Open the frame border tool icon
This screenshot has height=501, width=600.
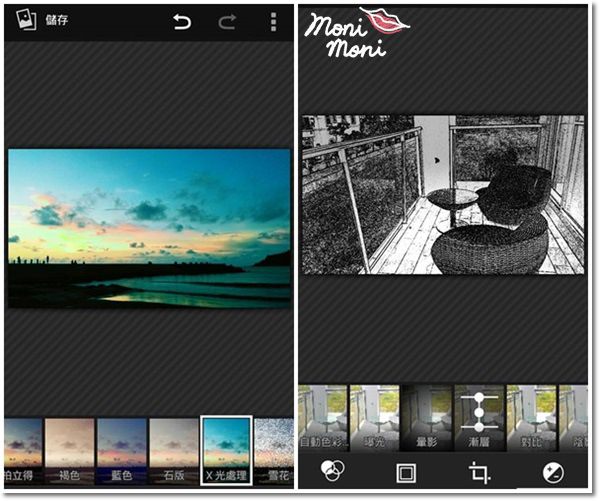click(406, 472)
